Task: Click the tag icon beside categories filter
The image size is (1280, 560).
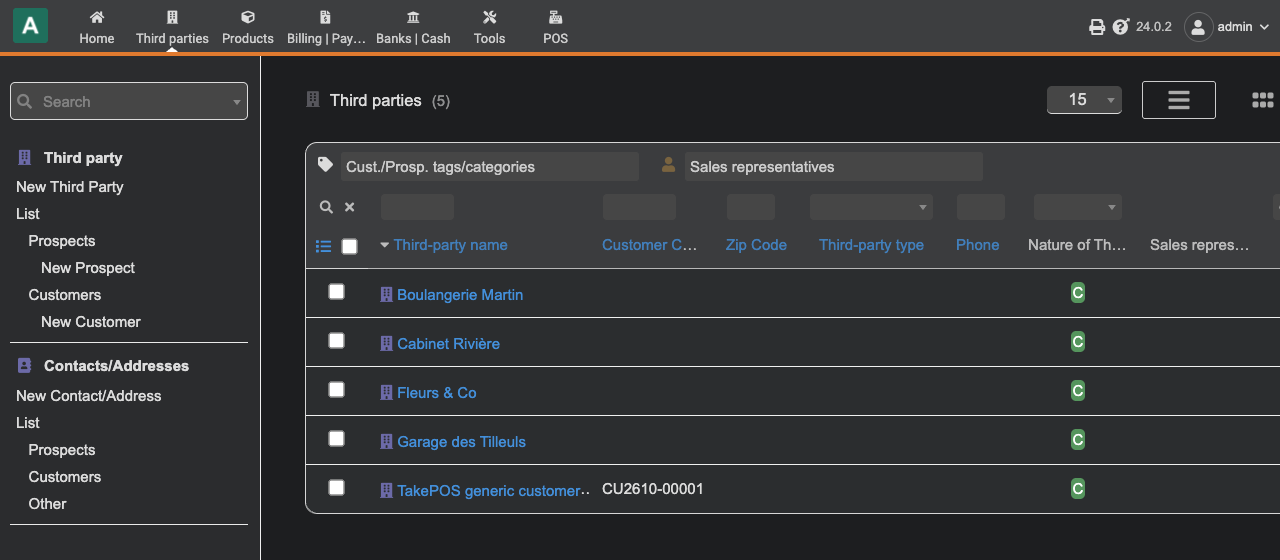Action: pyautogui.click(x=325, y=165)
